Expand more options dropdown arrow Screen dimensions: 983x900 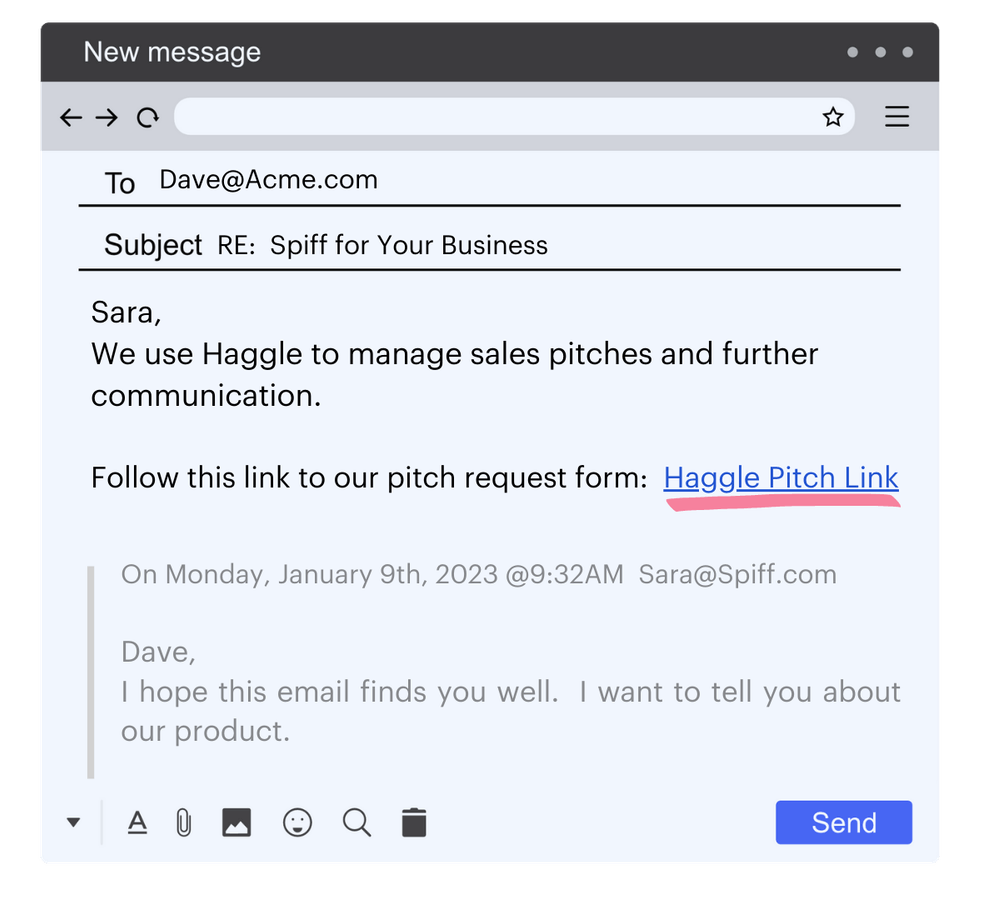pyautogui.click(x=73, y=823)
